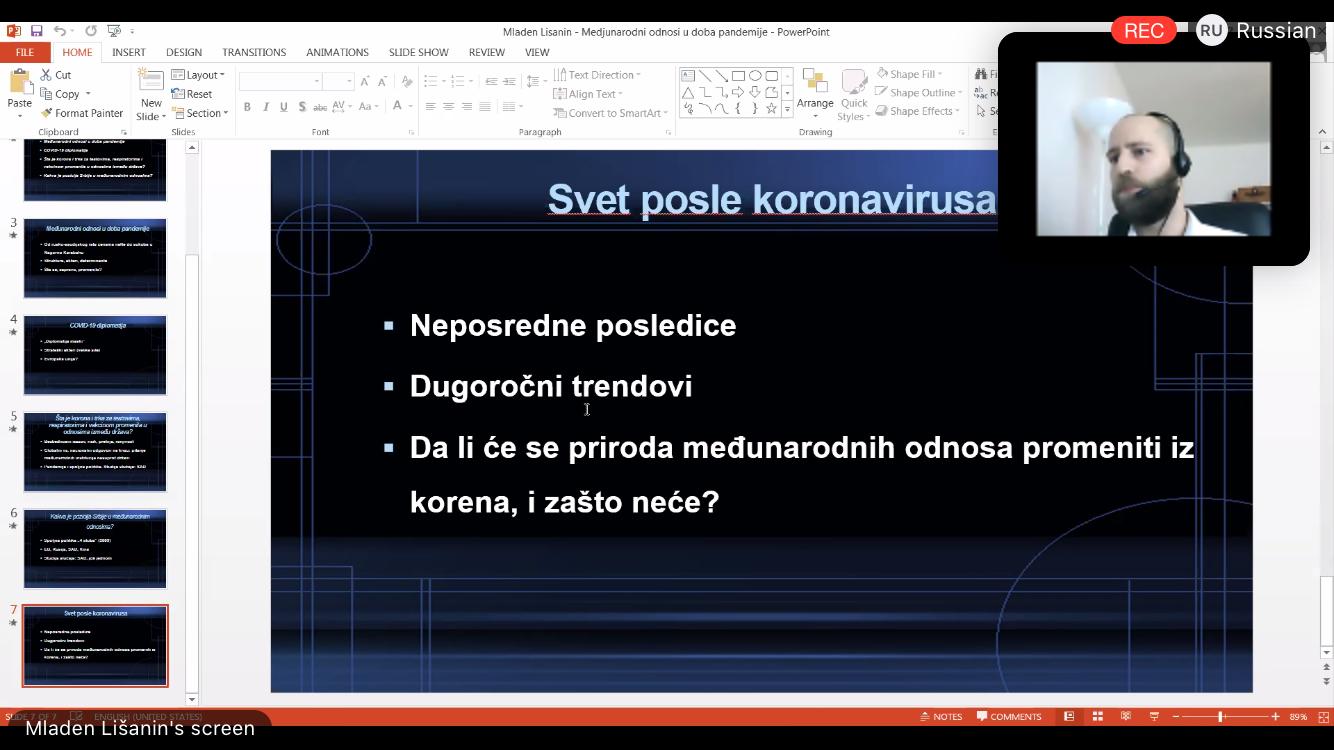Screen dimensions: 1334x750
Task: Open the Section dropdown
Action: [x=200, y=113]
